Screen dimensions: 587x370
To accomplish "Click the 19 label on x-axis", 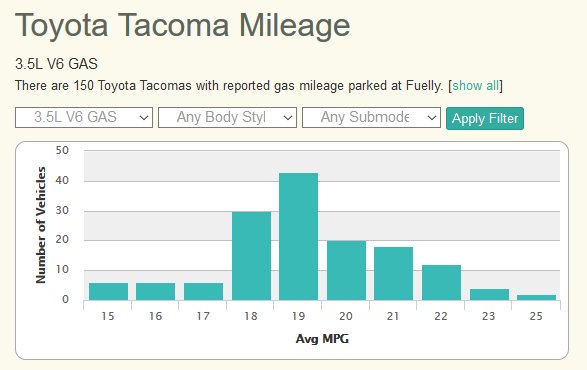I will (298, 316).
